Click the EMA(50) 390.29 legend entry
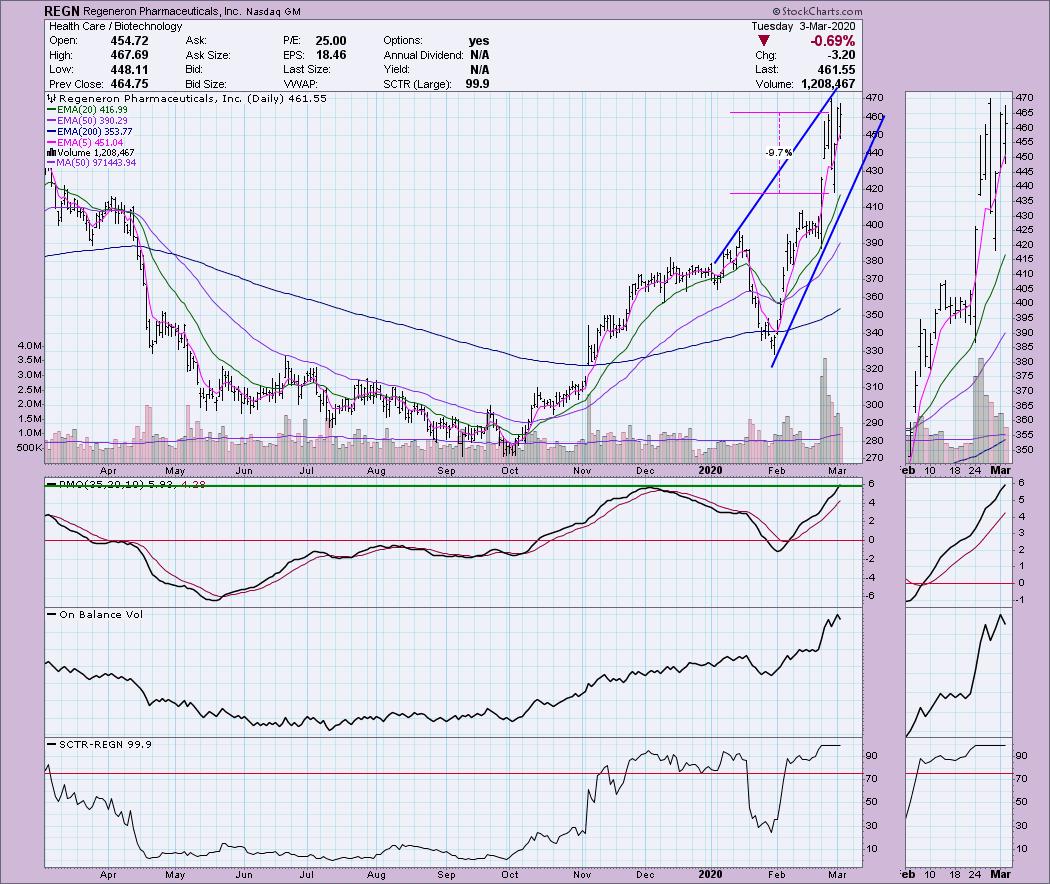Screen dimensions: 1050x884 point(86,121)
